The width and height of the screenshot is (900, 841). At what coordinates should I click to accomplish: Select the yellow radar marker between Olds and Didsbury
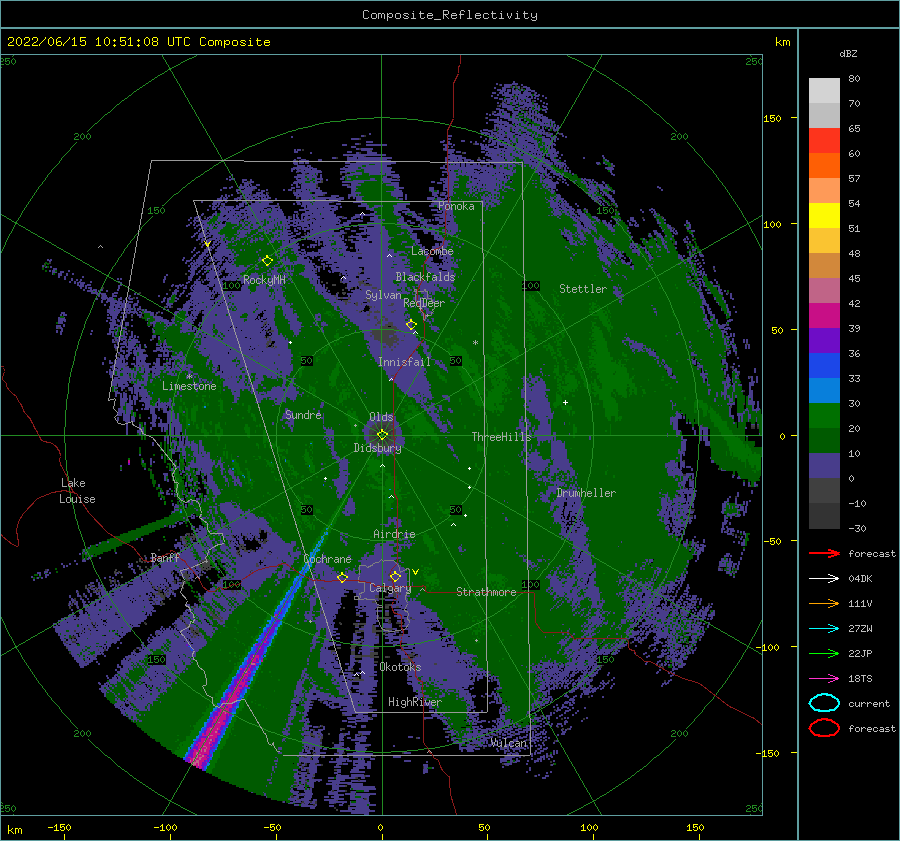(x=382, y=435)
